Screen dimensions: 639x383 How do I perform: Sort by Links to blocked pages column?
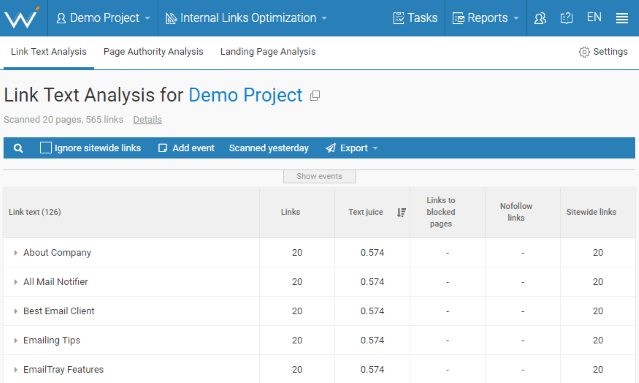441,212
